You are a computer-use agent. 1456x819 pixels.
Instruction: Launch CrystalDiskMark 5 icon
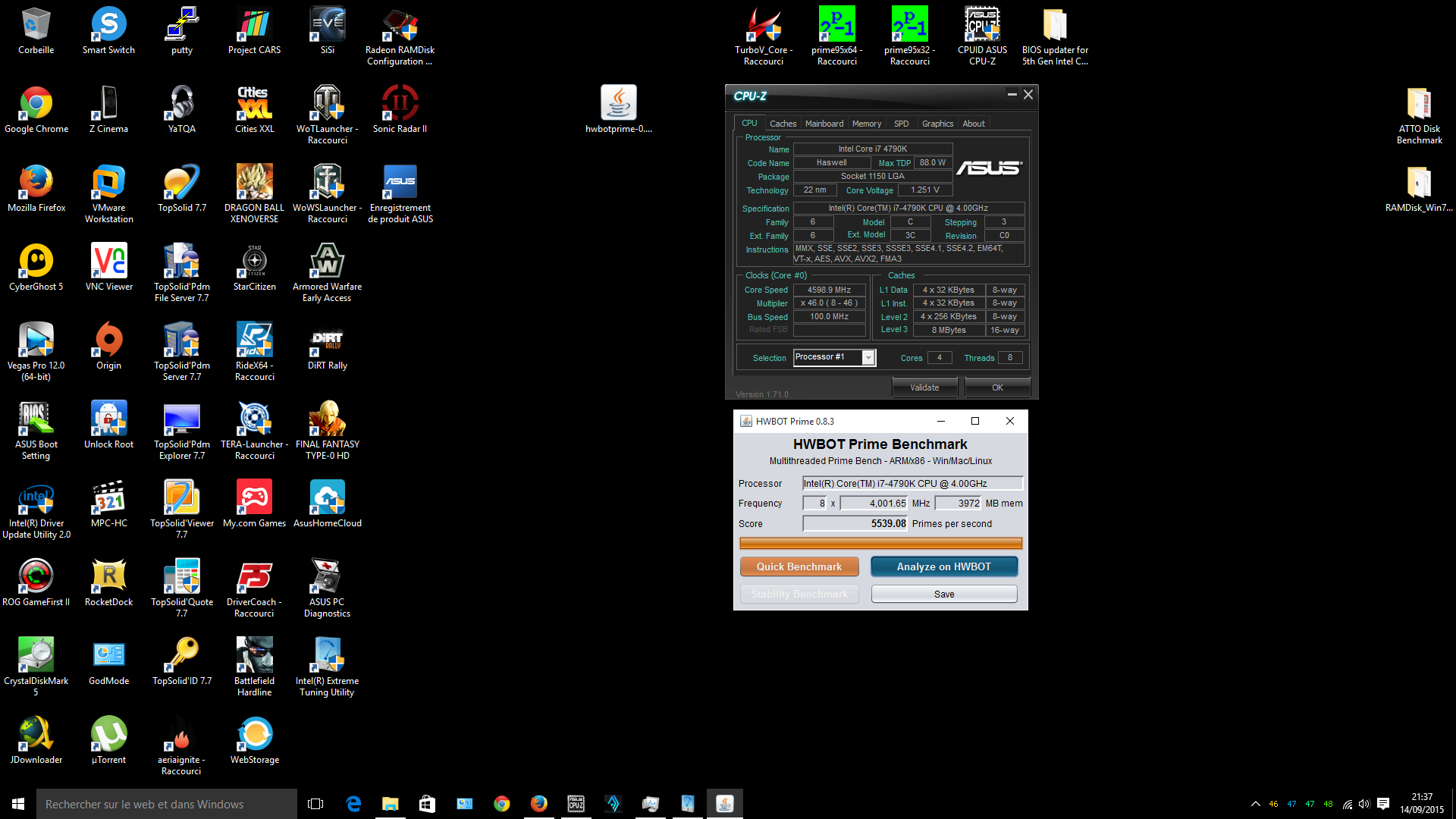36,667
